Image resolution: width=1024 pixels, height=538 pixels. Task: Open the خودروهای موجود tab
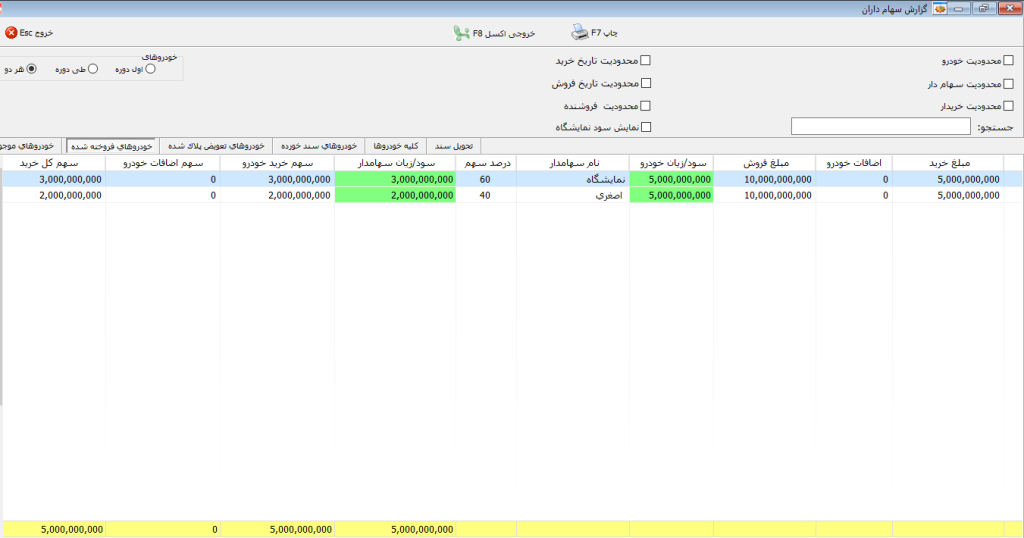[x=29, y=146]
